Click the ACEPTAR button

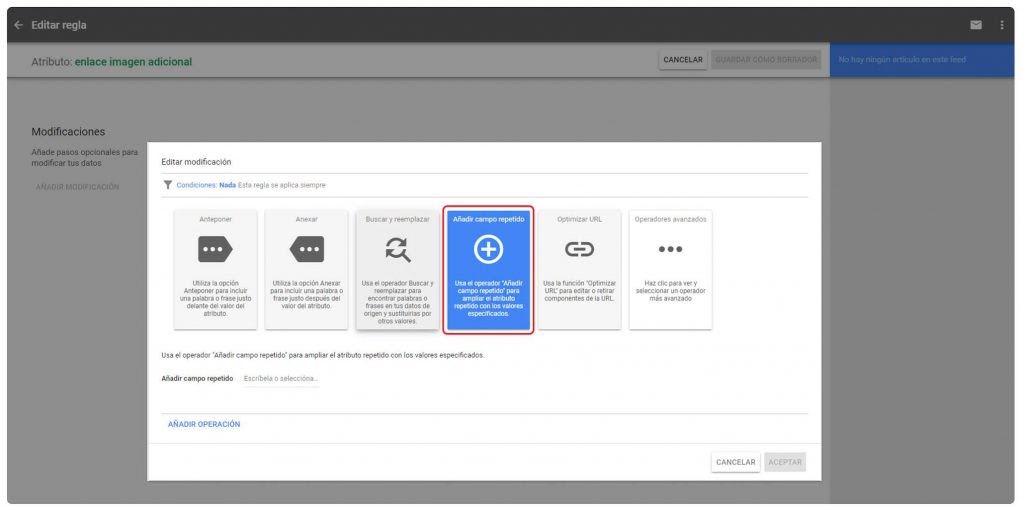click(785, 462)
